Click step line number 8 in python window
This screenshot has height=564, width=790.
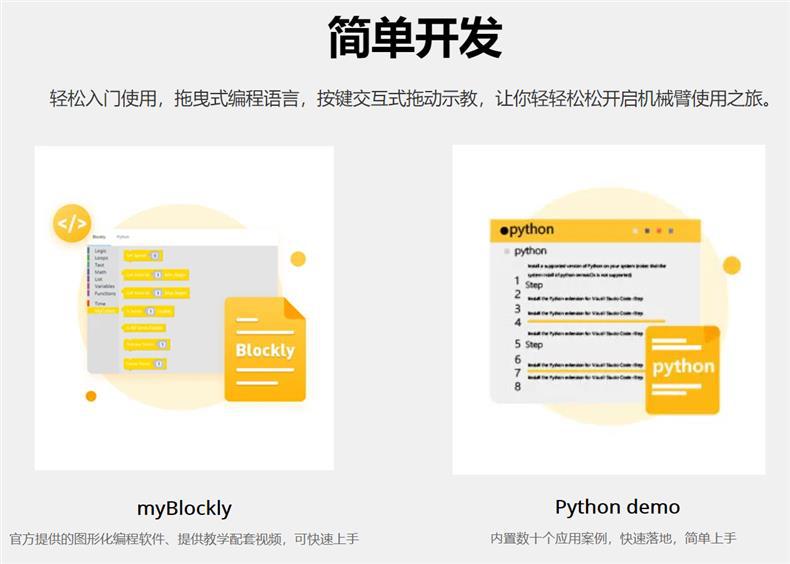click(x=517, y=387)
